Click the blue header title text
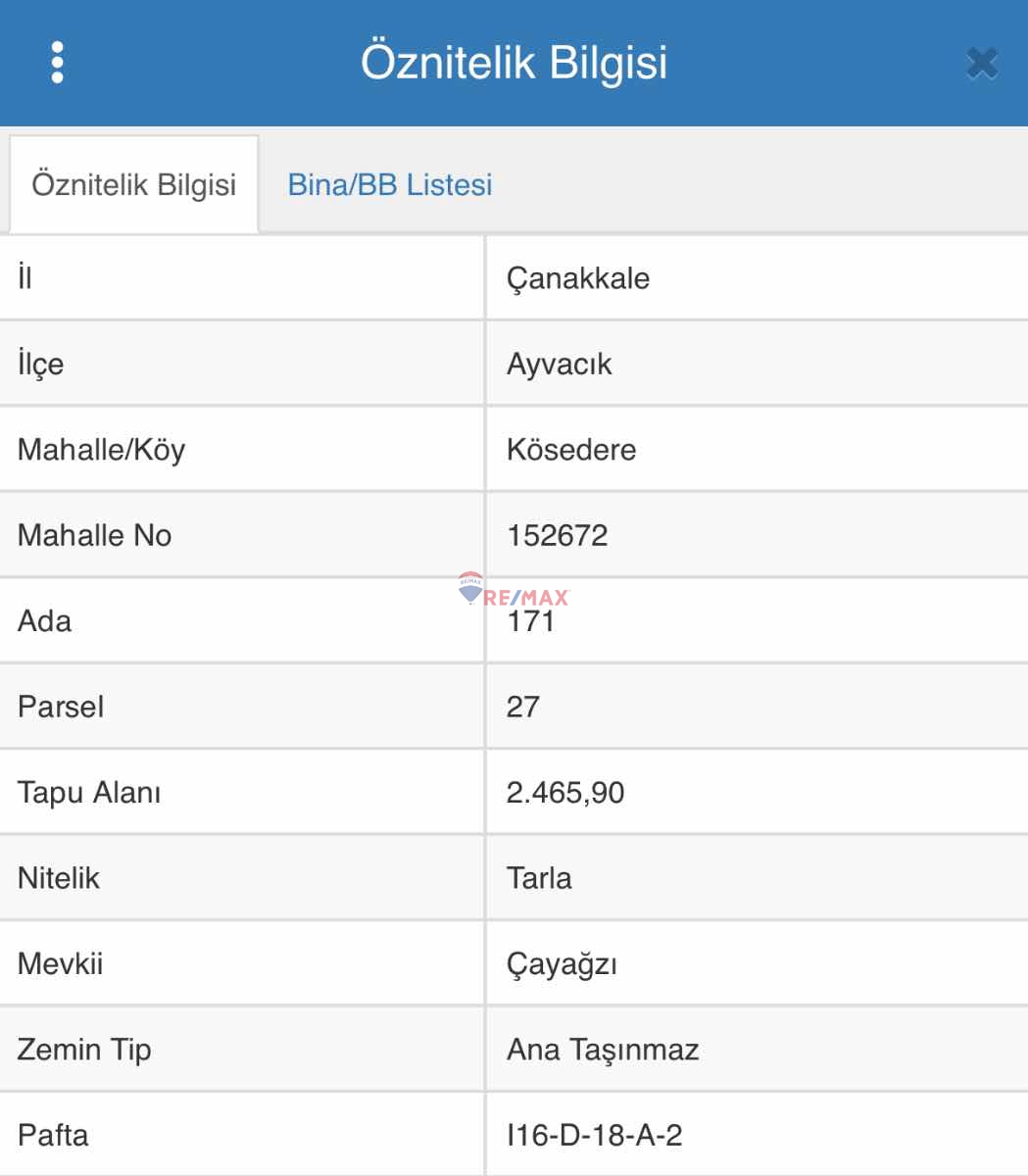This screenshot has width=1028, height=1176. click(514, 63)
